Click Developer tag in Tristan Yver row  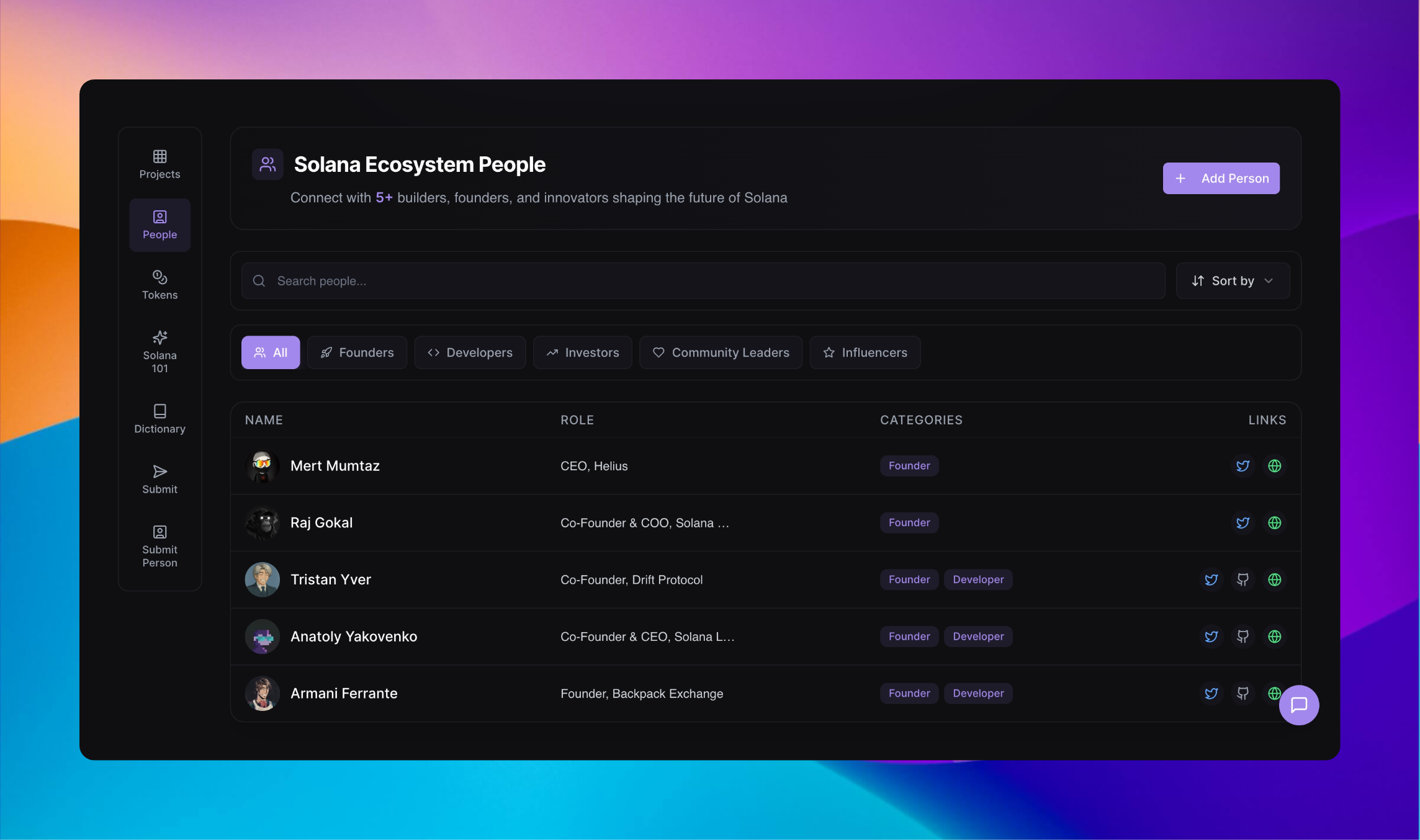[x=978, y=579]
